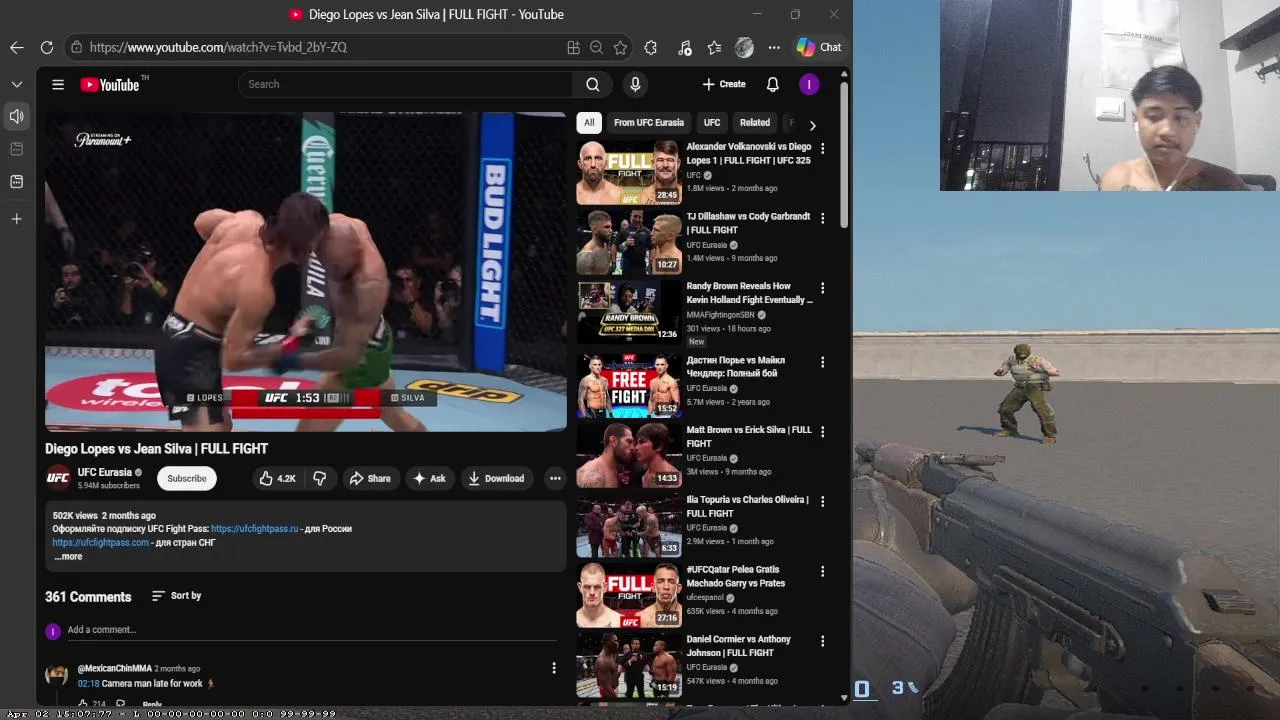Subscribe to UFC Eurasia

click(x=187, y=478)
